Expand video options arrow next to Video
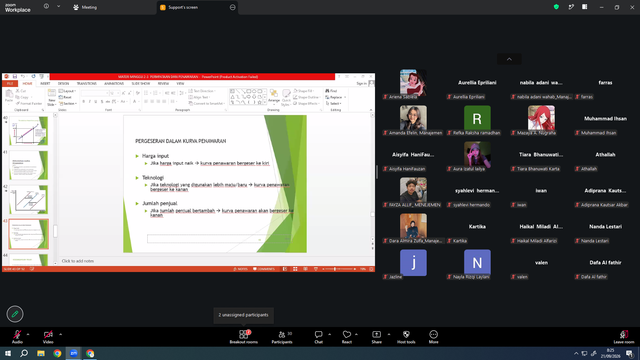The height and width of the screenshot is (360, 640). pyautogui.click(x=60, y=334)
